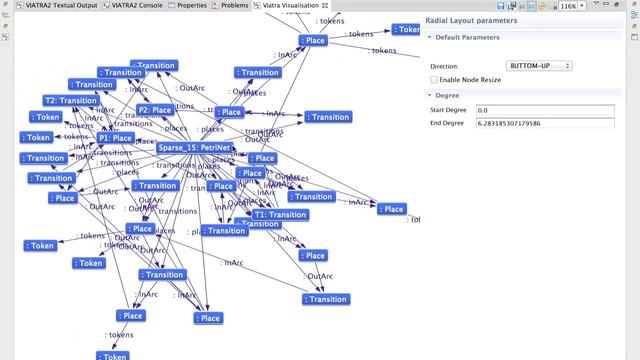
Task: Click the small icon just left of the 116% zoom box
Action: [x=555, y=7]
